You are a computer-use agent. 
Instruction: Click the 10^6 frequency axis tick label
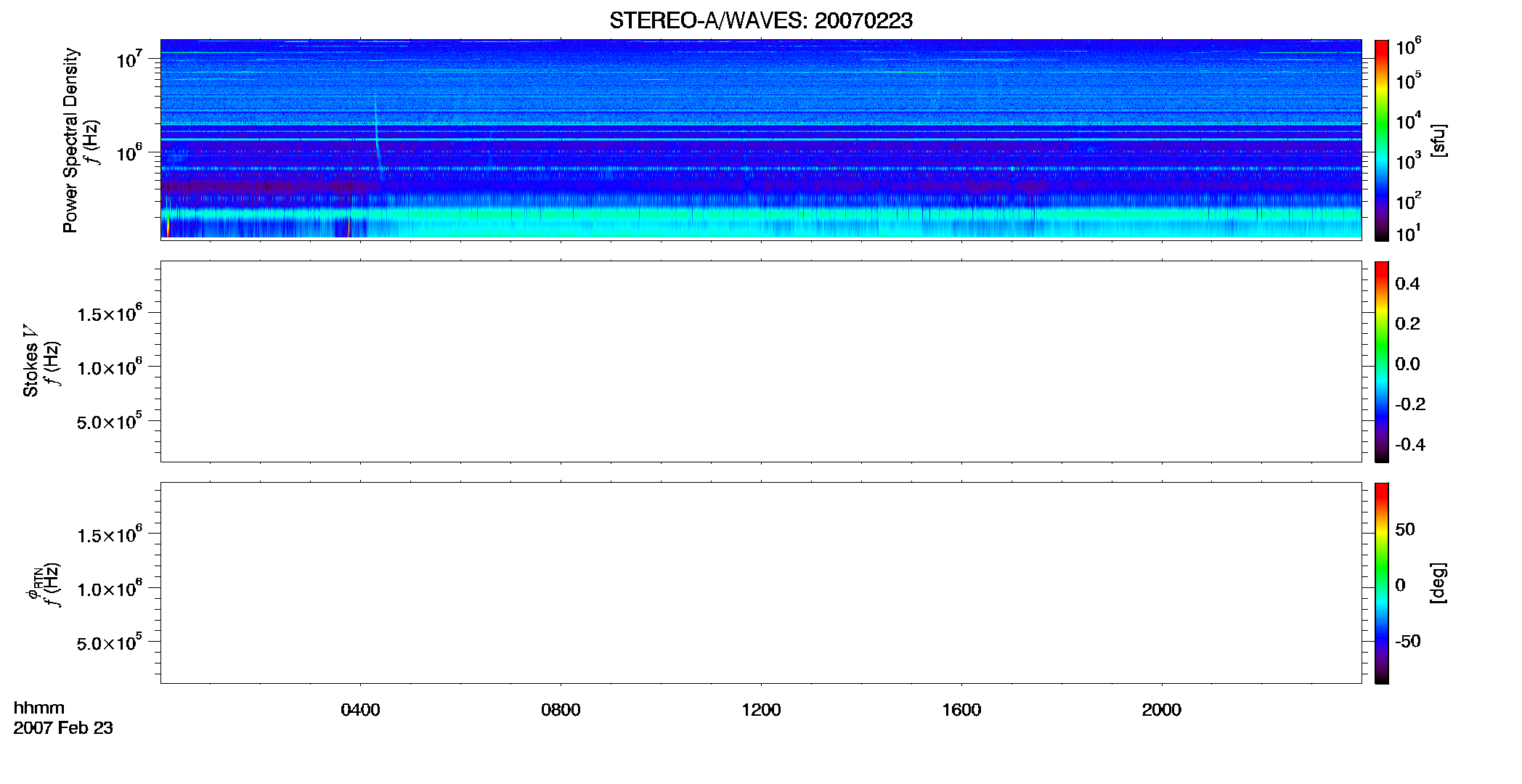pyautogui.click(x=129, y=152)
